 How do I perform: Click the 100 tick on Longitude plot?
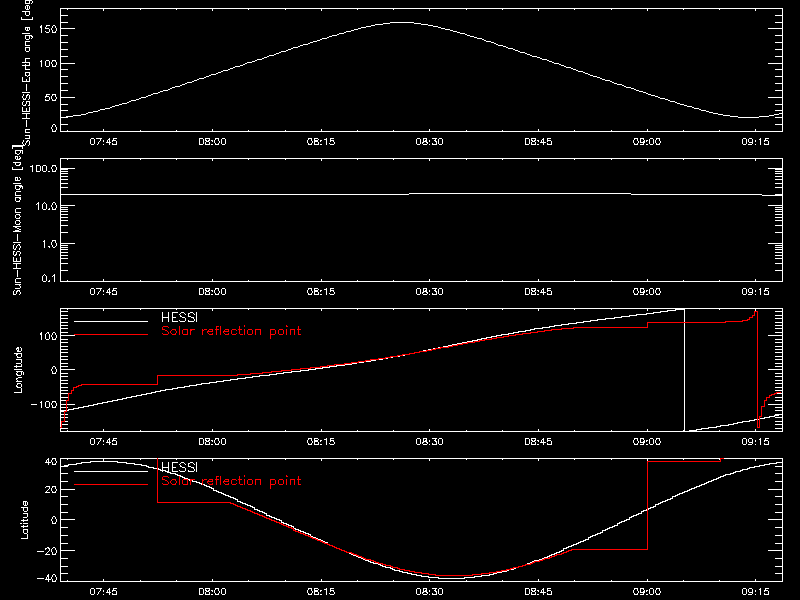tap(48, 336)
